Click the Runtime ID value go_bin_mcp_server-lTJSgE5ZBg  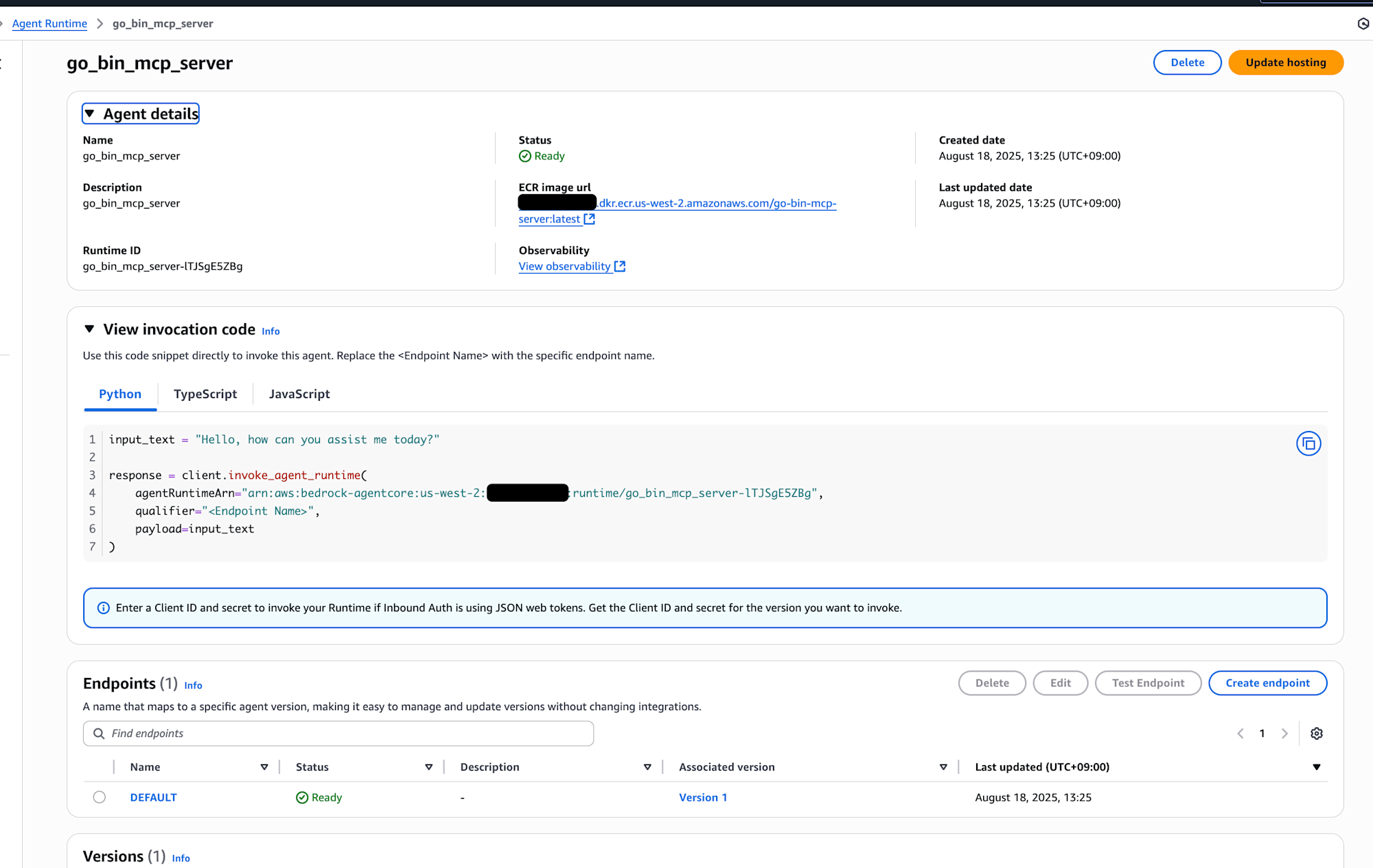click(163, 266)
